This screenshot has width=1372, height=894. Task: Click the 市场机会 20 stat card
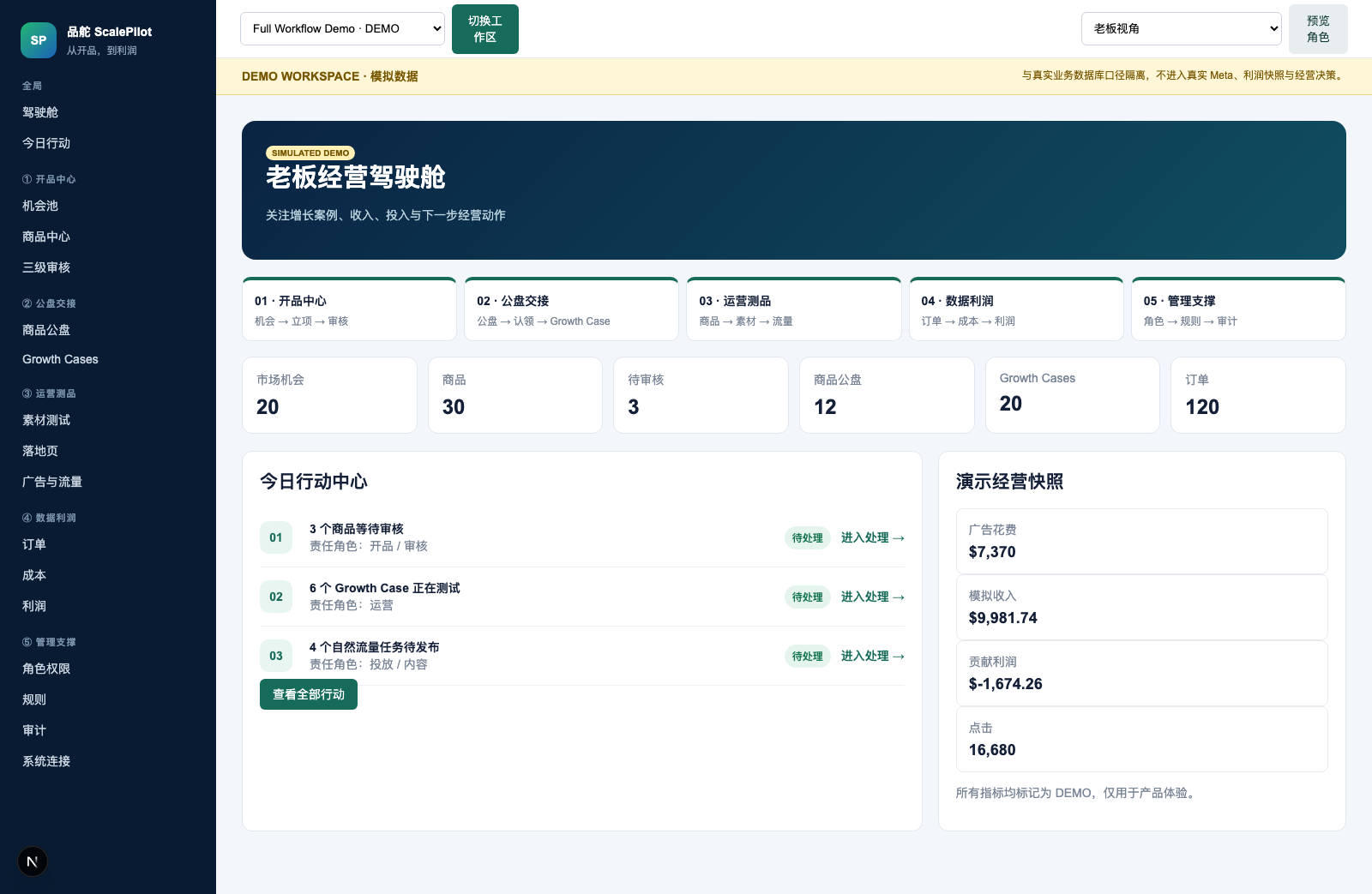click(329, 395)
